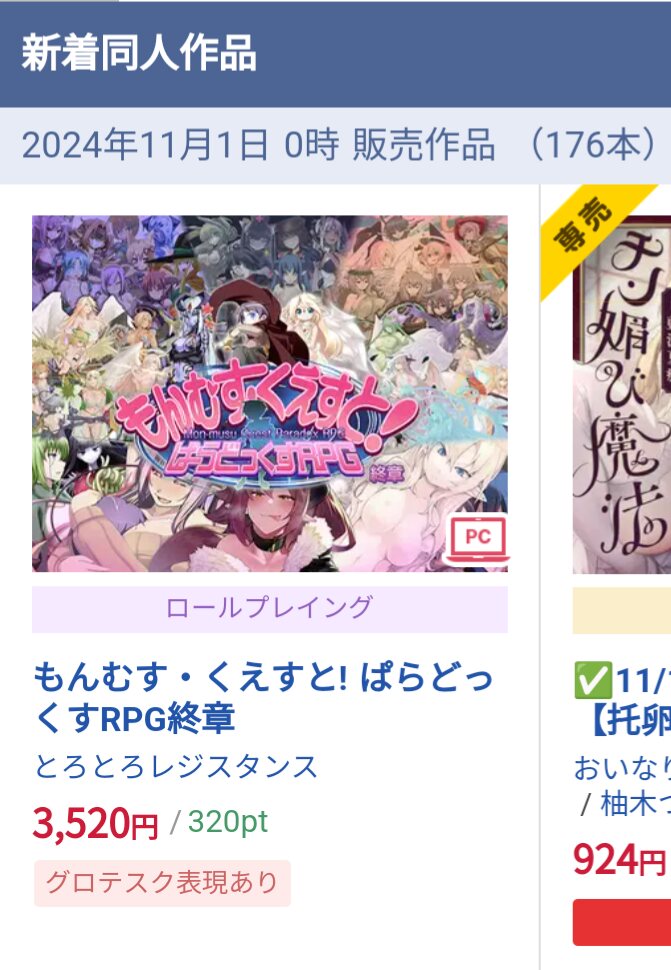
Task: Open the おいなり circle name link
Action: click(622, 768)
